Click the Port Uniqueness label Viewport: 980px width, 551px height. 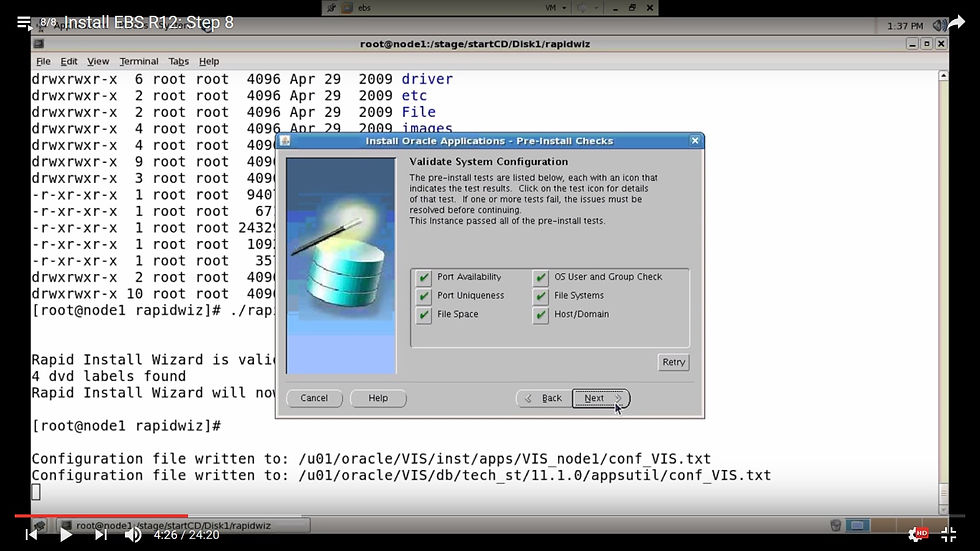(471, 295)
